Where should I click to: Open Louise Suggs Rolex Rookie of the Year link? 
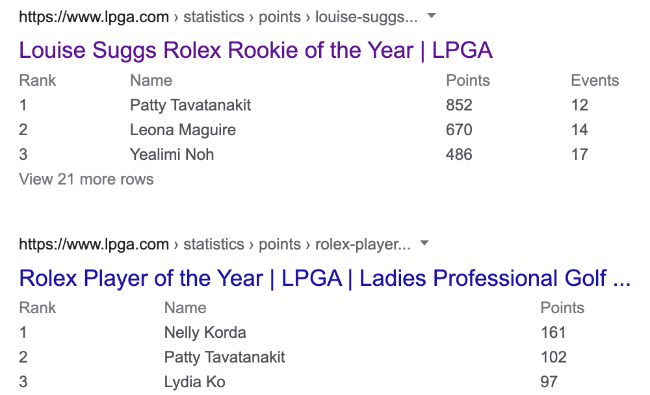(x=256, y=51)
